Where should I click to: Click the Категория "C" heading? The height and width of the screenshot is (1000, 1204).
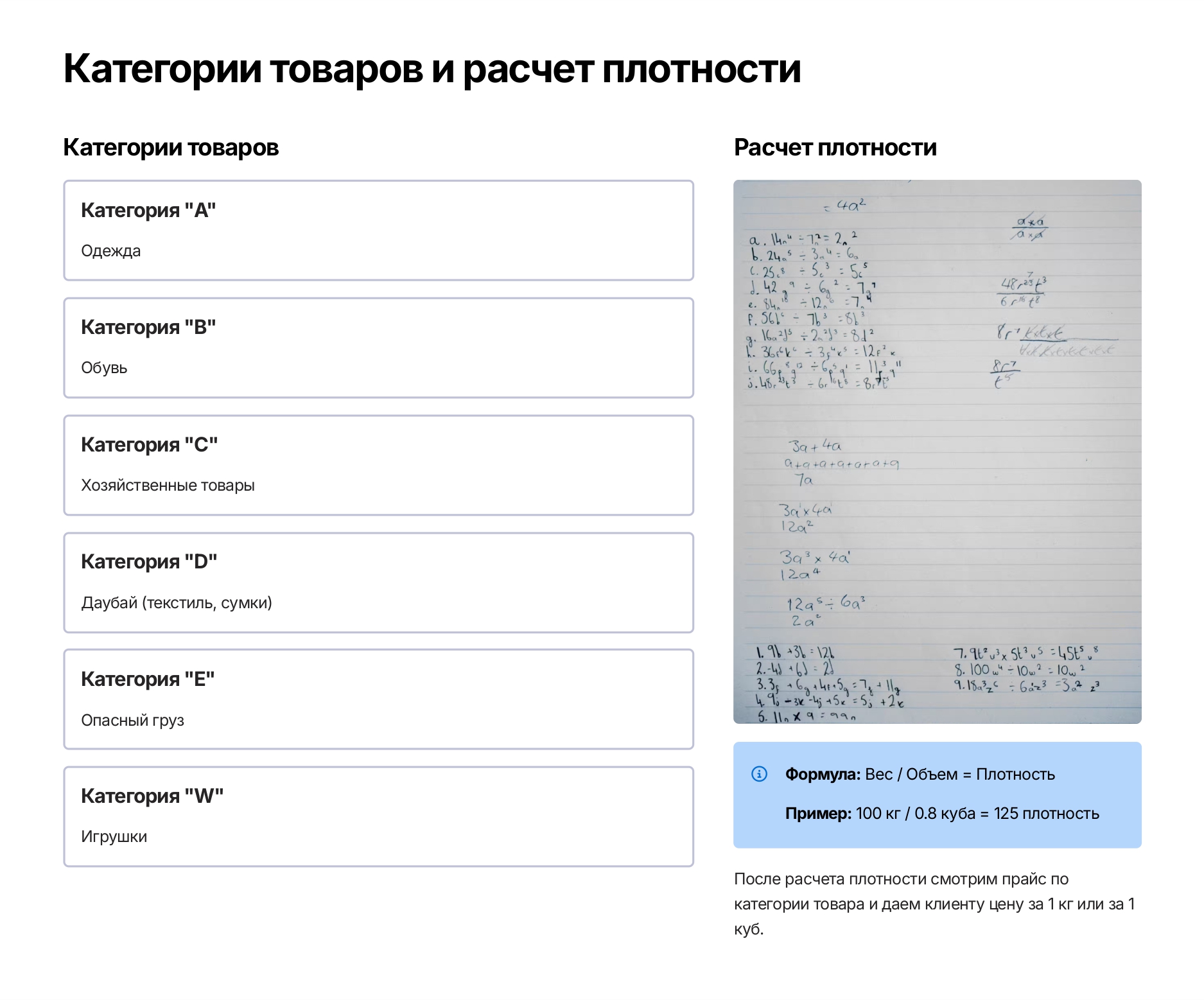point(150,444)
